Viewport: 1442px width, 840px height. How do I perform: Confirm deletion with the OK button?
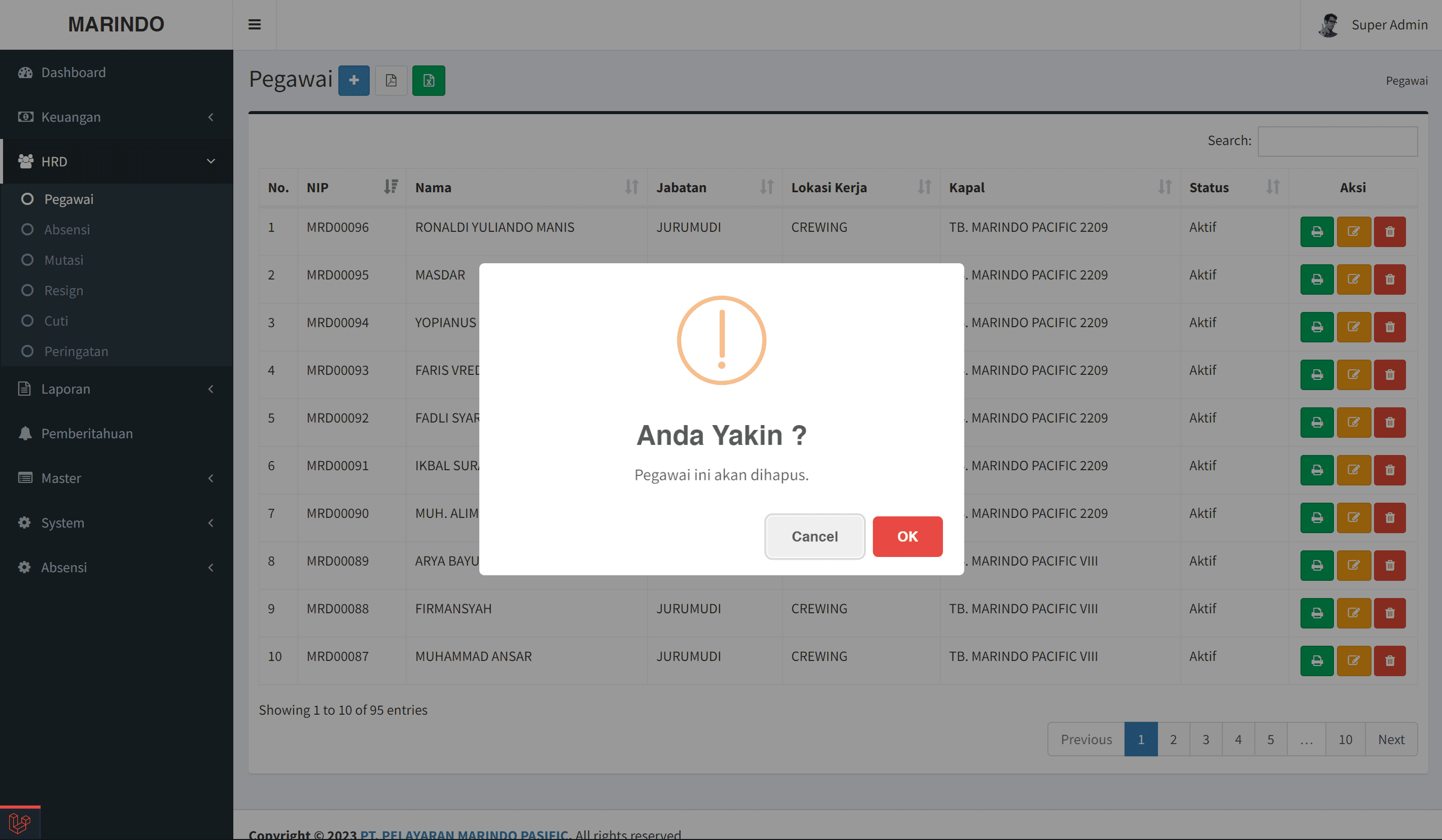click(x=907, y=536)
